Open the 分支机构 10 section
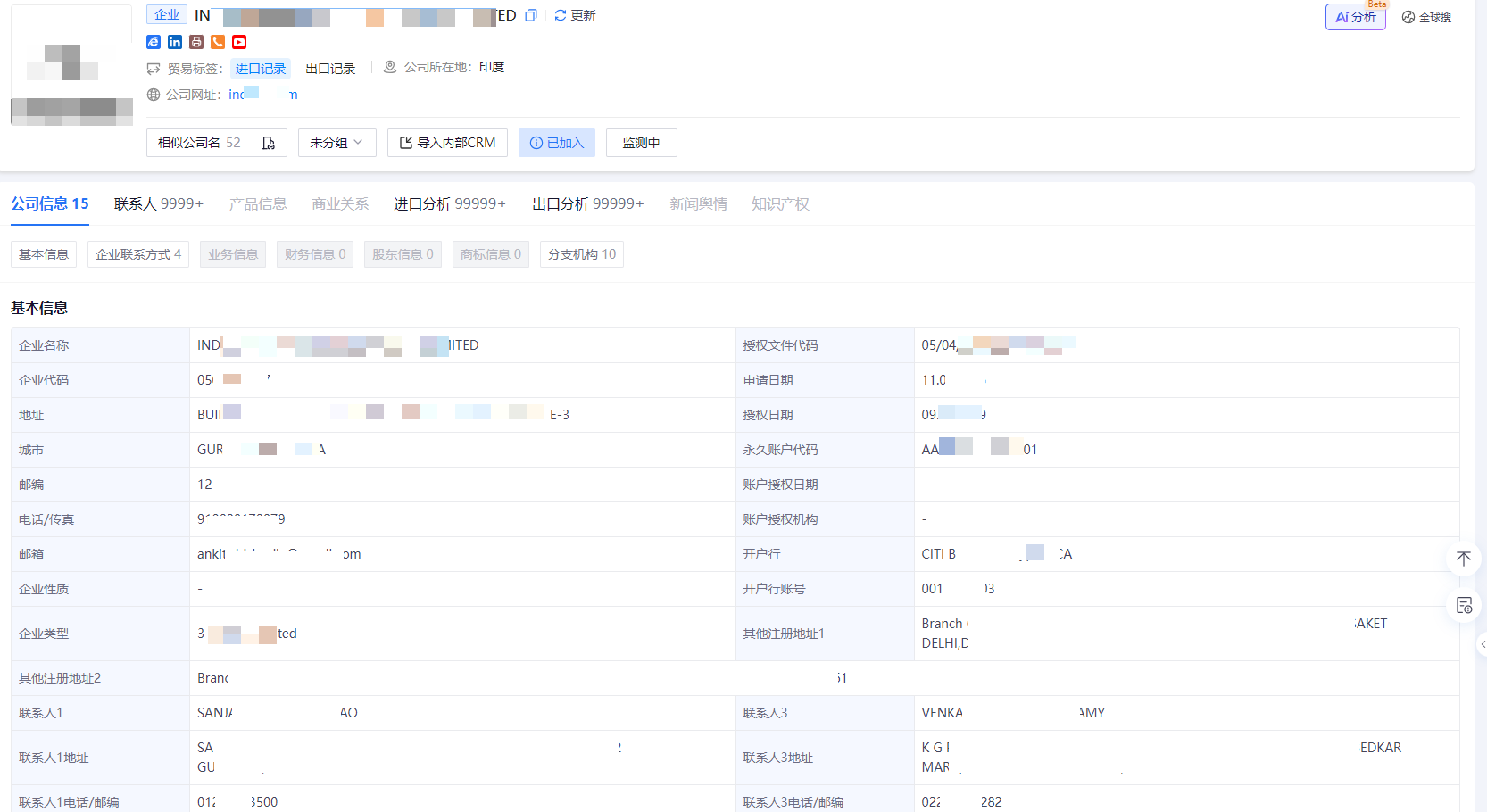The width and height of the screenshot is (1487, 812). 581,254
